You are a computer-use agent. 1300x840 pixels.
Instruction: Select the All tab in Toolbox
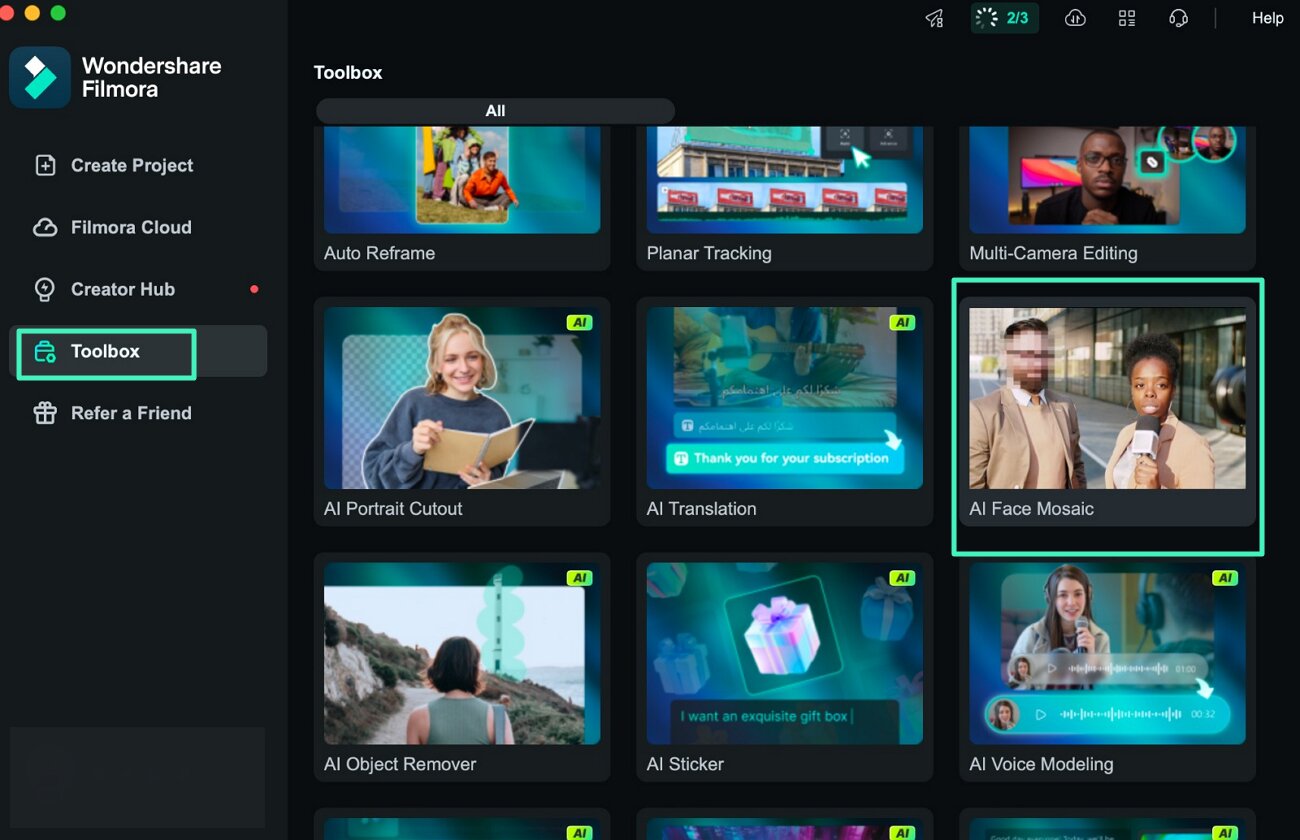[x=495, y=111]
